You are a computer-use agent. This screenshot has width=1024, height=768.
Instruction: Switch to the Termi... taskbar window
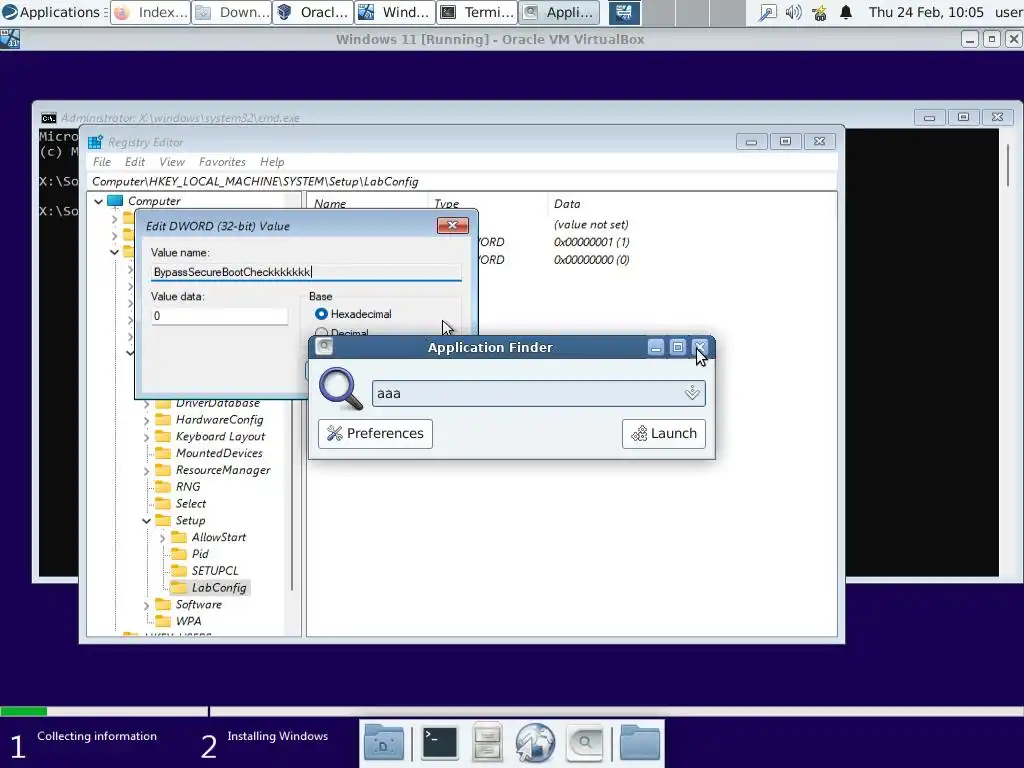click(477, 12)
